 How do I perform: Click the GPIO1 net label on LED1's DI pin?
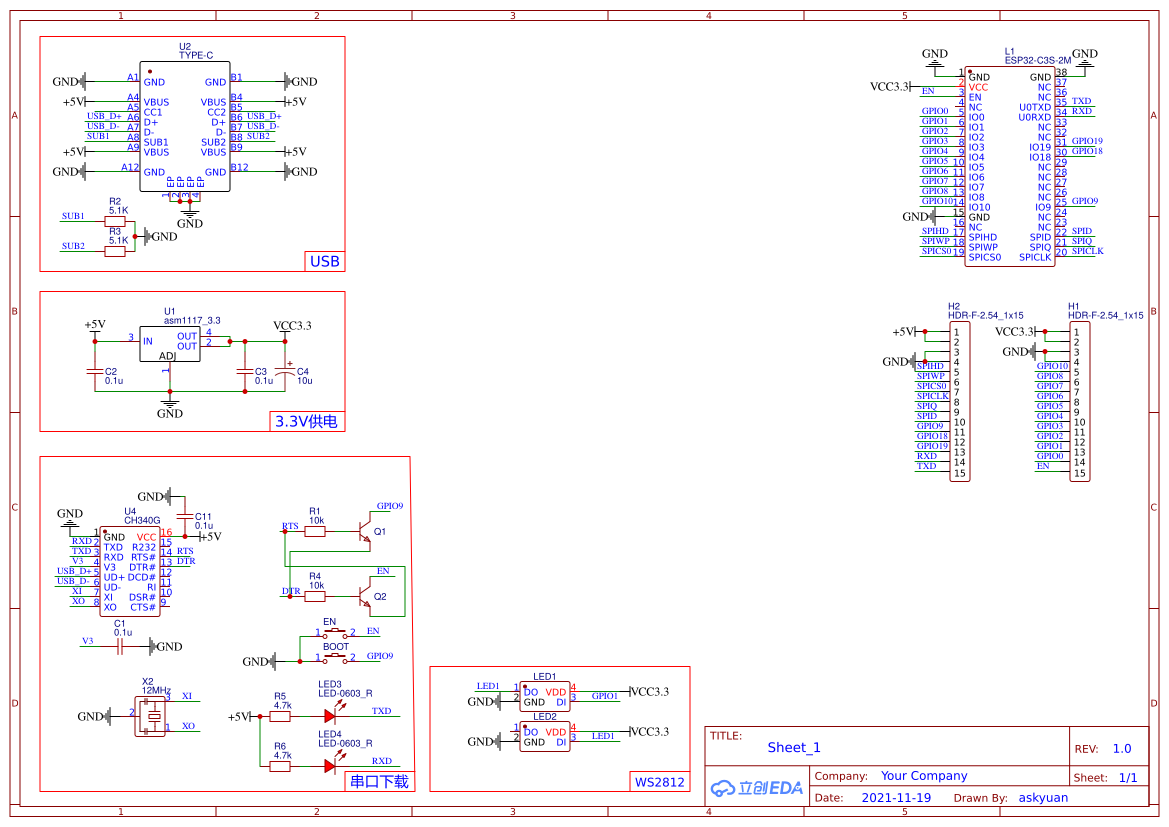tap(605, 696)
